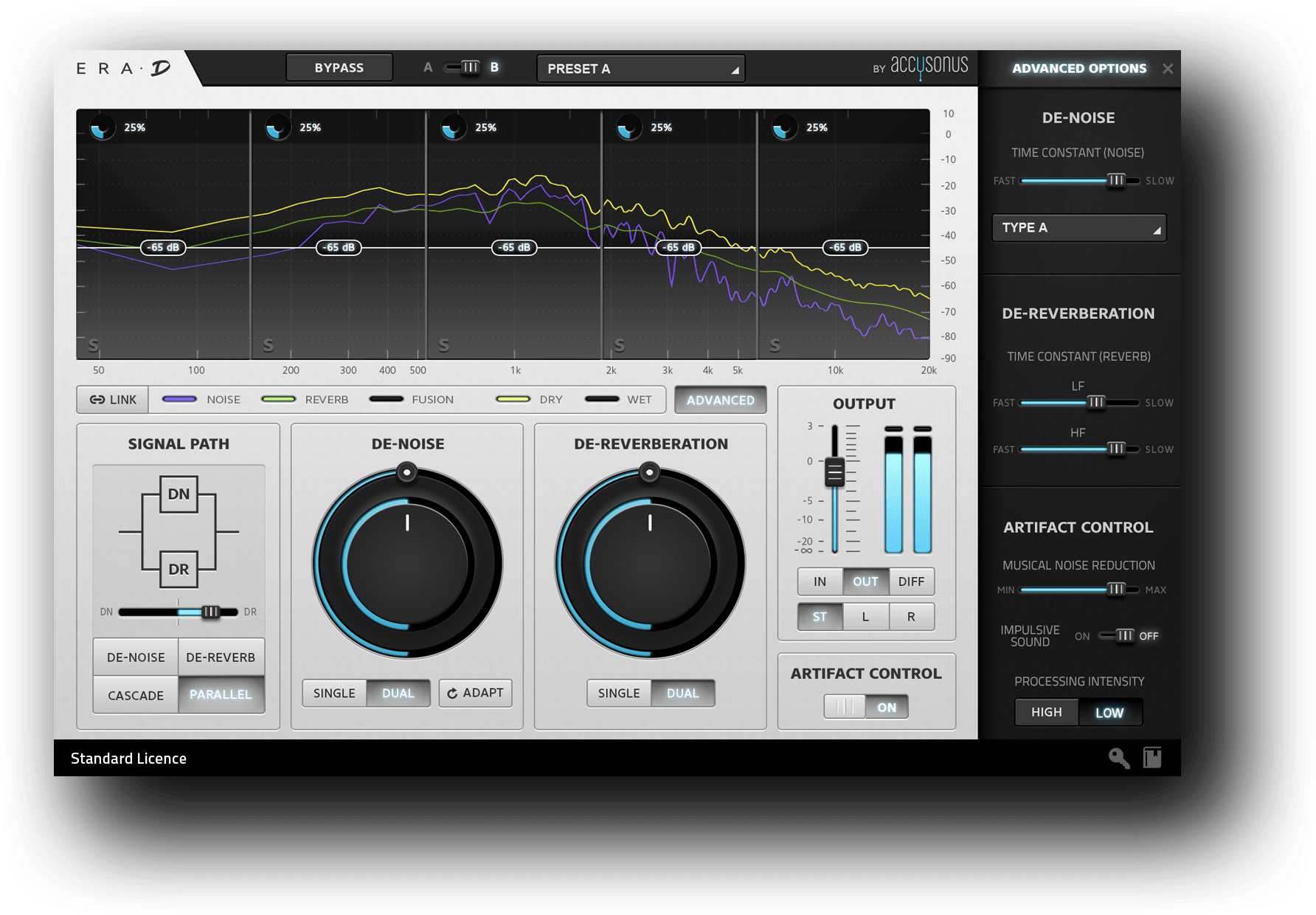Select R channel mode
The image size is (1316, 915).
[912, 617]
